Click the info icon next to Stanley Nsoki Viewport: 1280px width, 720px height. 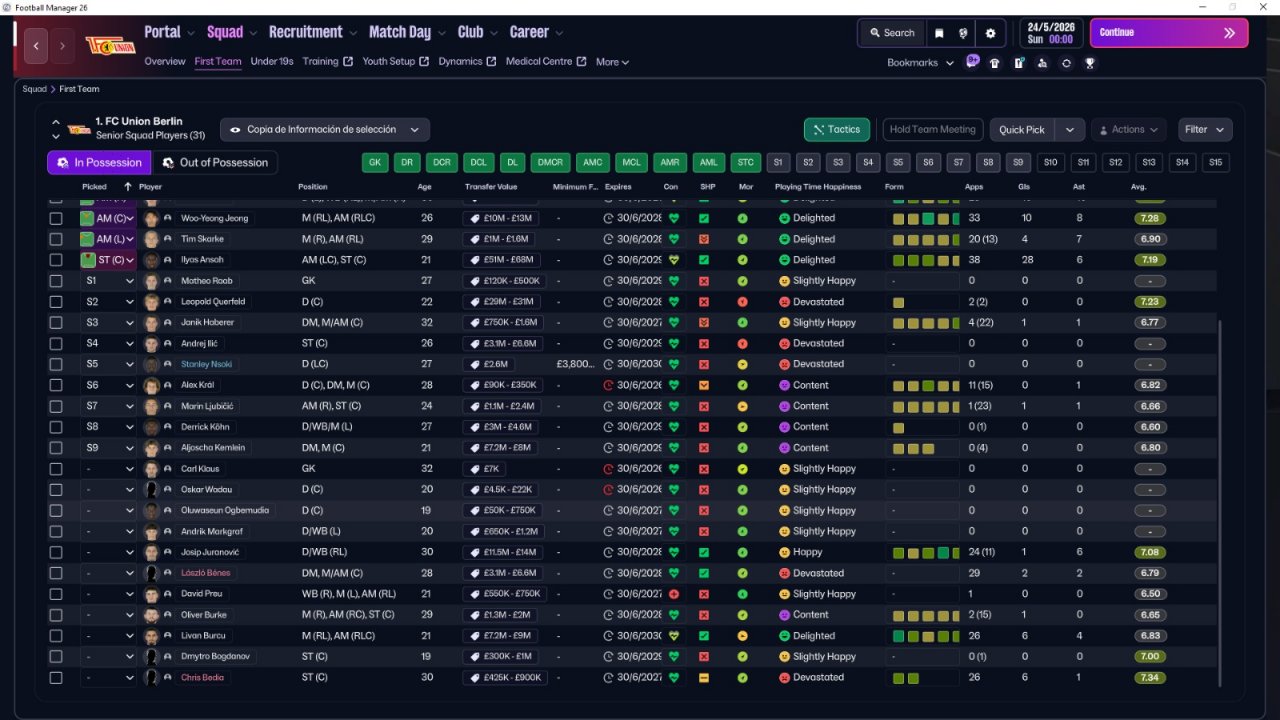[168, 364]
